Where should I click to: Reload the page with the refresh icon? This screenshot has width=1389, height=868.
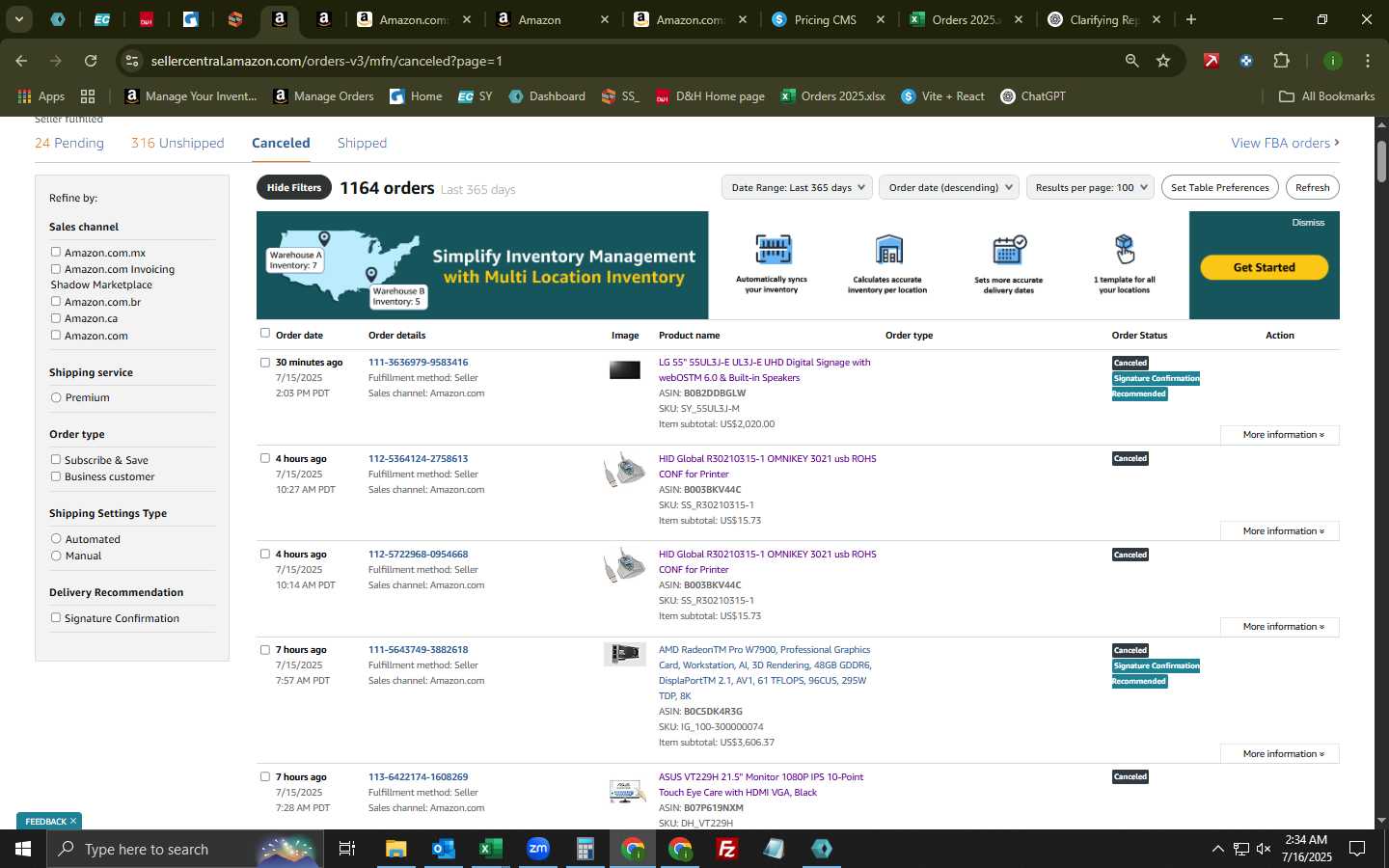[x=91, y=61]
